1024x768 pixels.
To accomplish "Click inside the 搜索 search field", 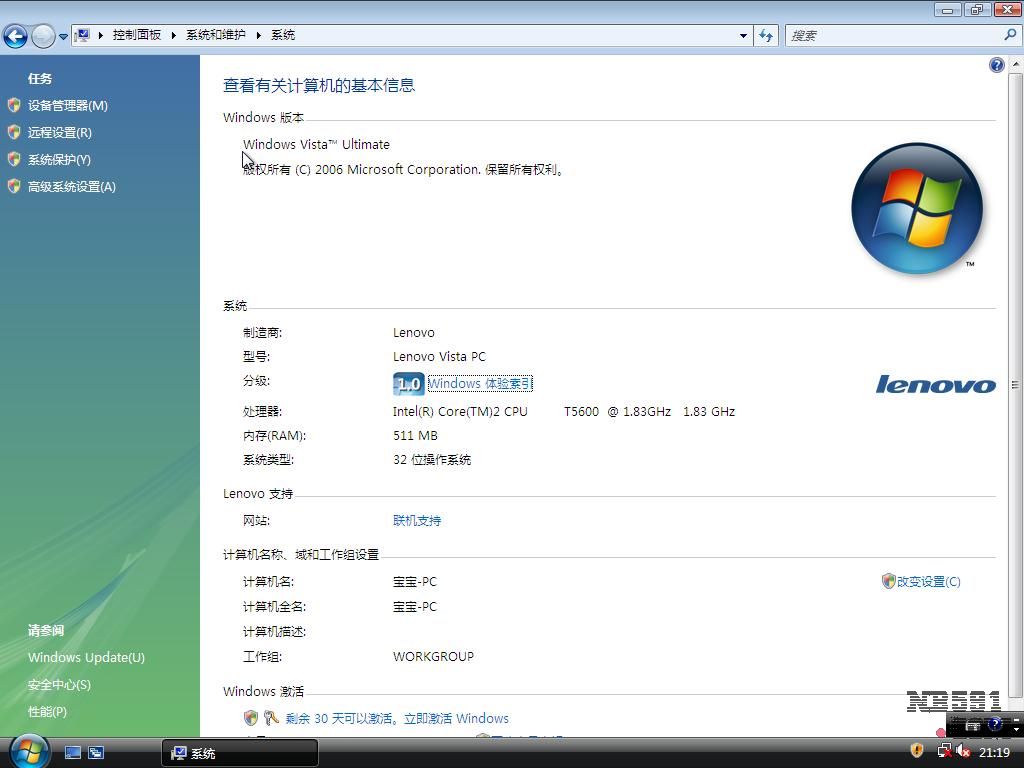I will 890,35.
